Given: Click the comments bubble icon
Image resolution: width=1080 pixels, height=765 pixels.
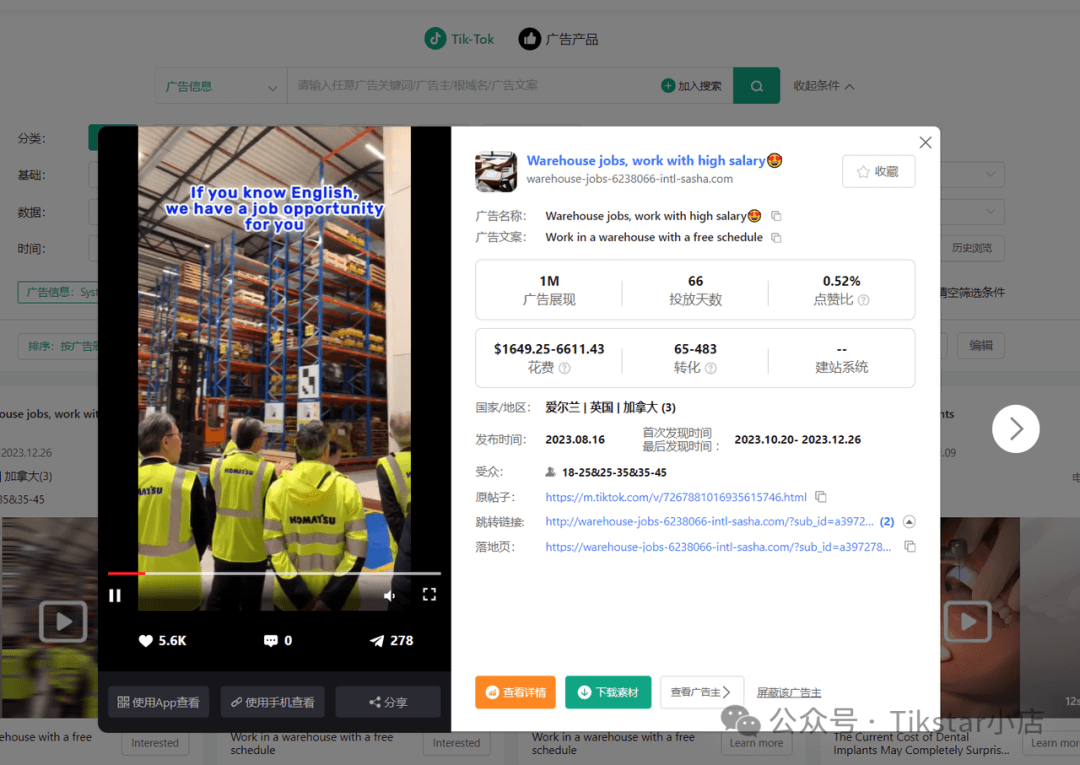Looking at the screenshot, I should 271,641.
